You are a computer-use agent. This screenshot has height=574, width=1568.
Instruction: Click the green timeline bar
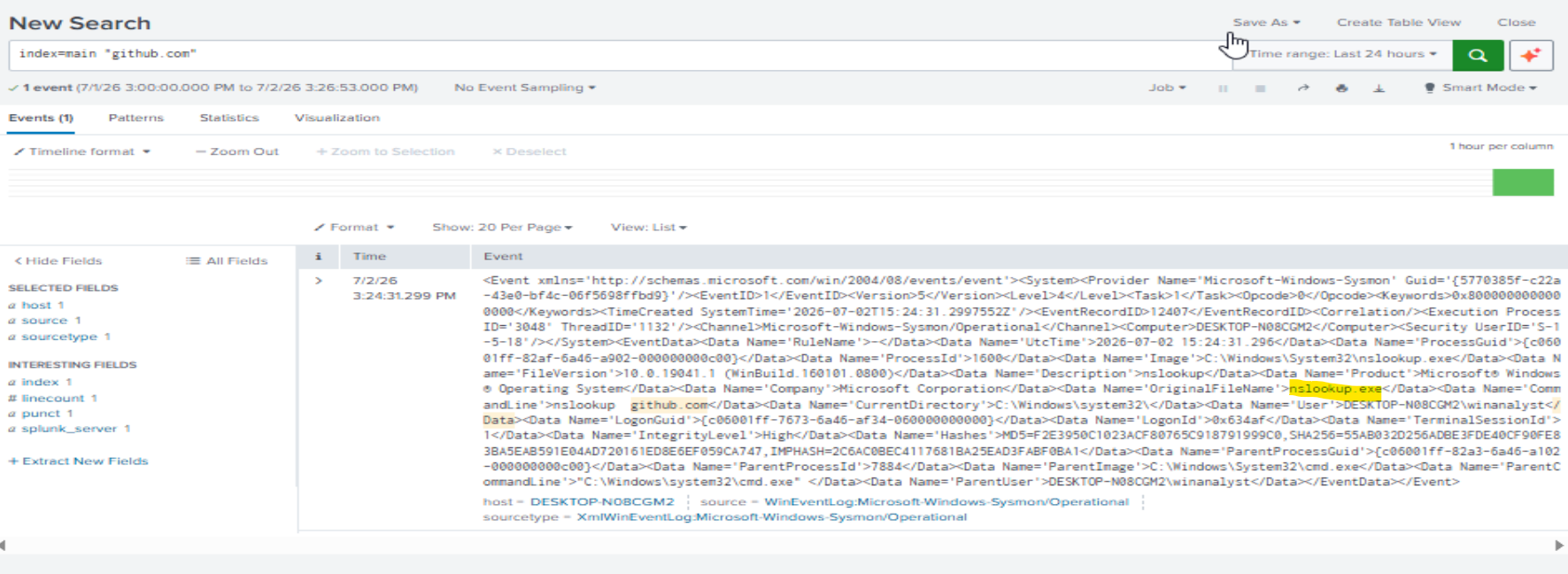tap(1523, 182)
